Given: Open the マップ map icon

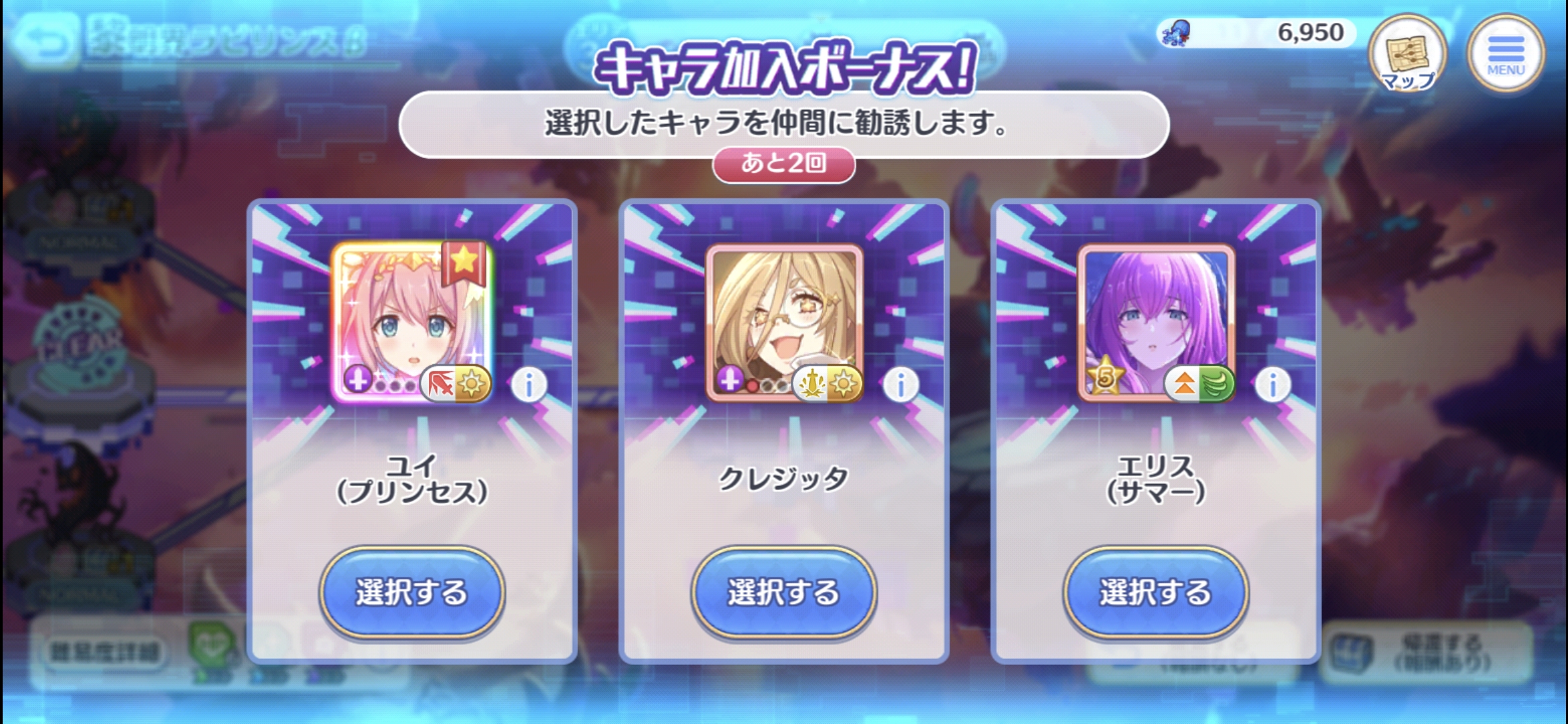Looking at the screenshot, I should click(x=1408, y=54).
